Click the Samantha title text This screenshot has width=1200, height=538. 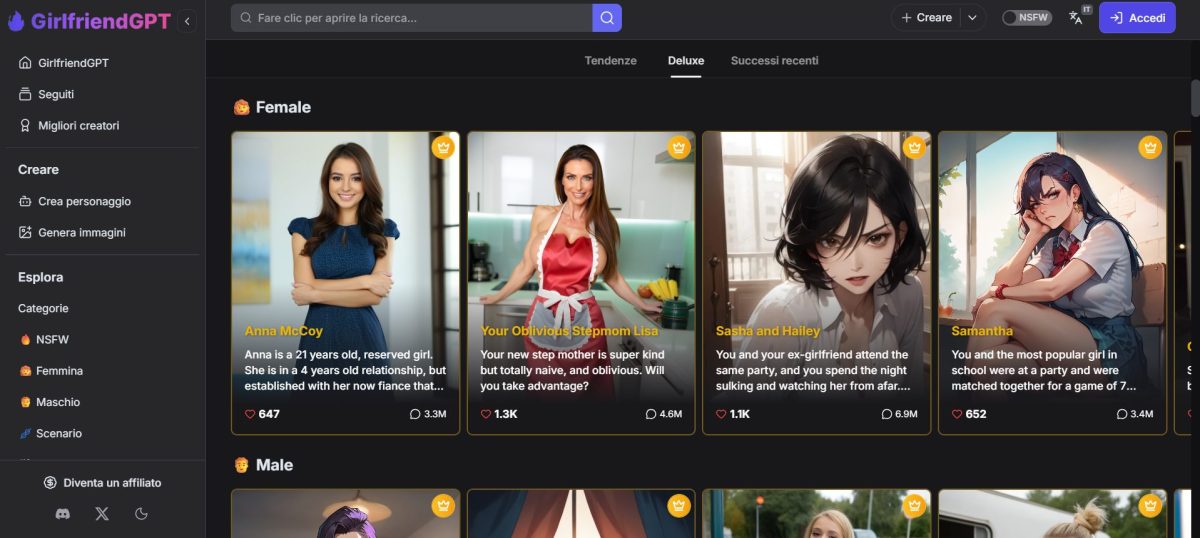point(982,331)
